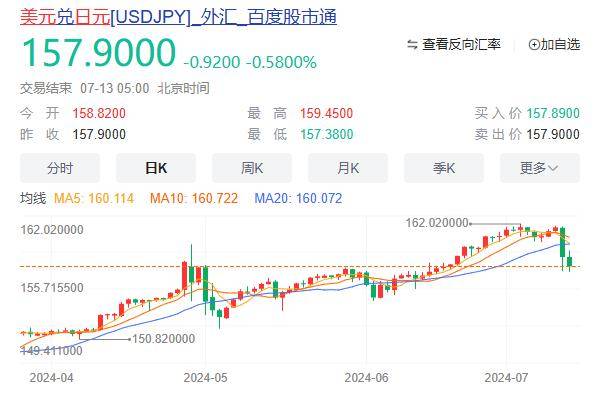This screenshot has height=396, width=596.
Task: Click the 最高 value 159.4500
Action: (x=327, y=113)
